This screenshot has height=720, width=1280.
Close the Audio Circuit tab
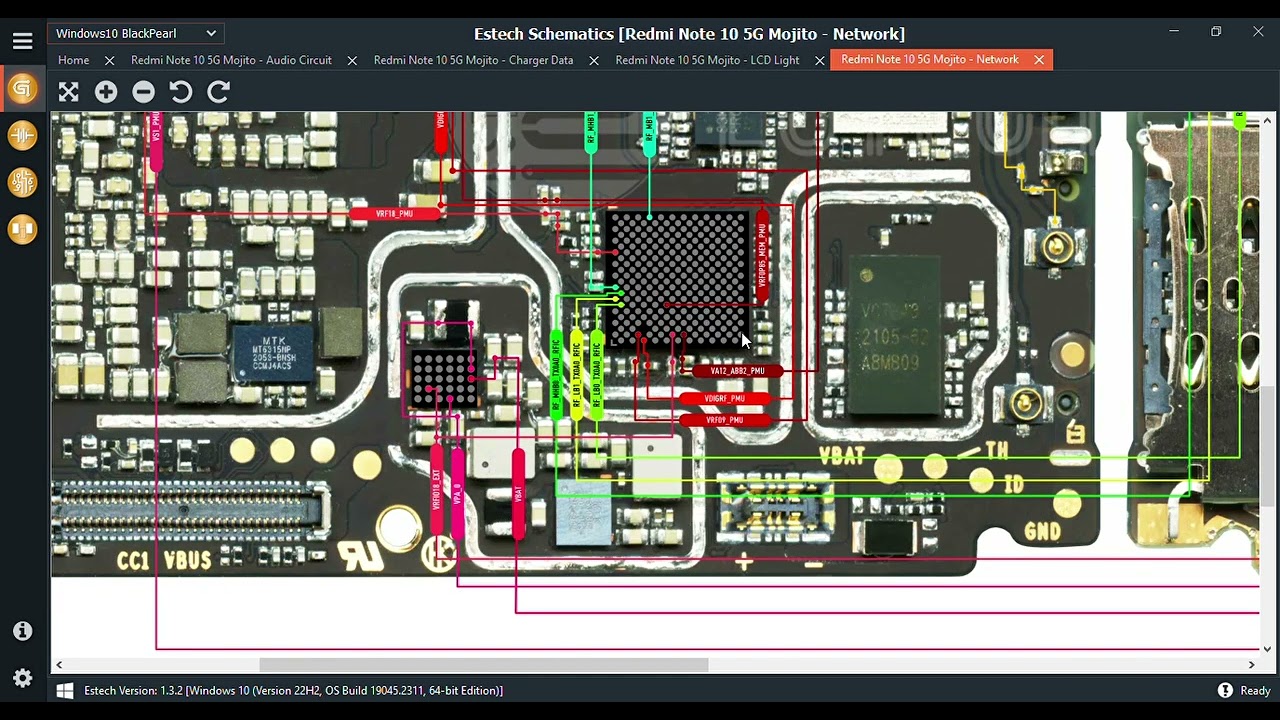(352, 61)
